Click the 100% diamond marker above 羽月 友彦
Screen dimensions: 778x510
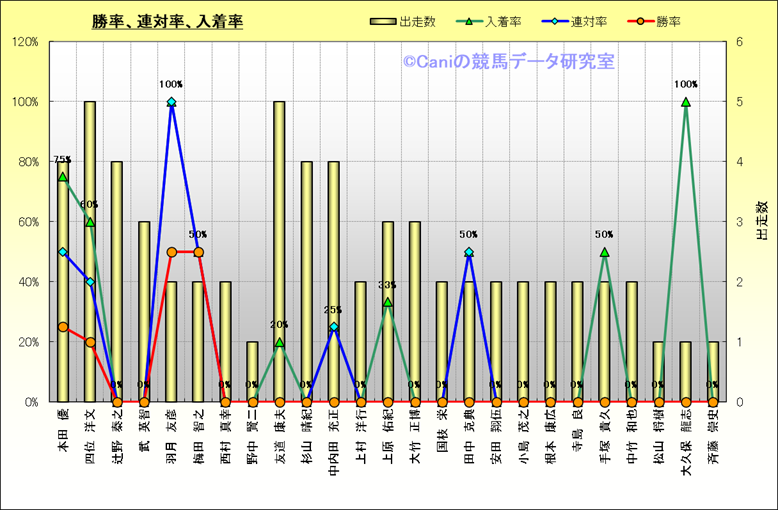point(171,102)
